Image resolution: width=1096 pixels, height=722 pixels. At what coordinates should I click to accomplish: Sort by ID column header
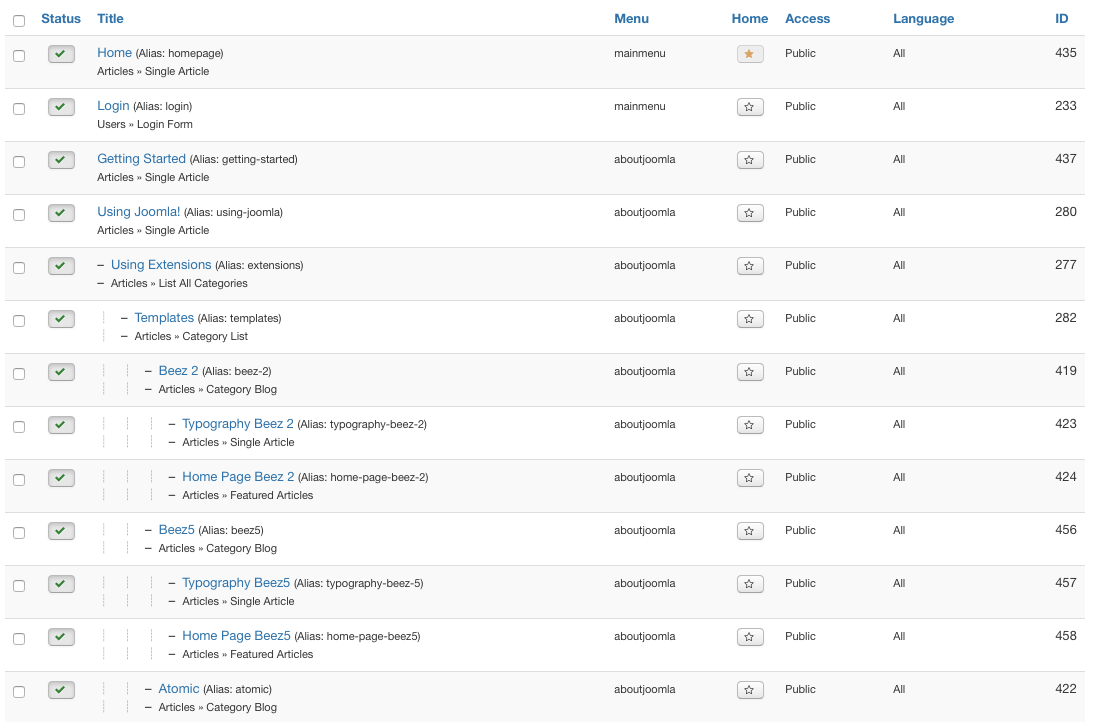(x=1061, y=19)
